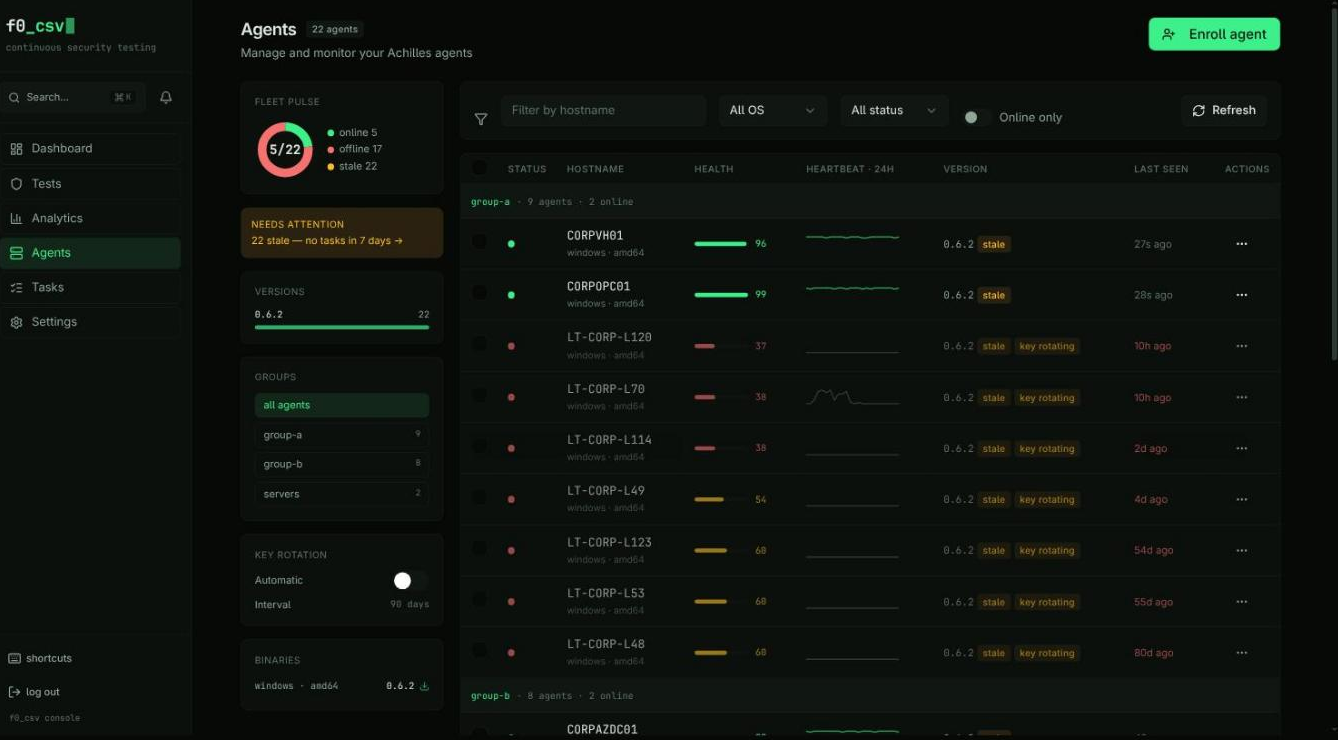Open actions menu for LT-CORP-L49

(1242, 499)
